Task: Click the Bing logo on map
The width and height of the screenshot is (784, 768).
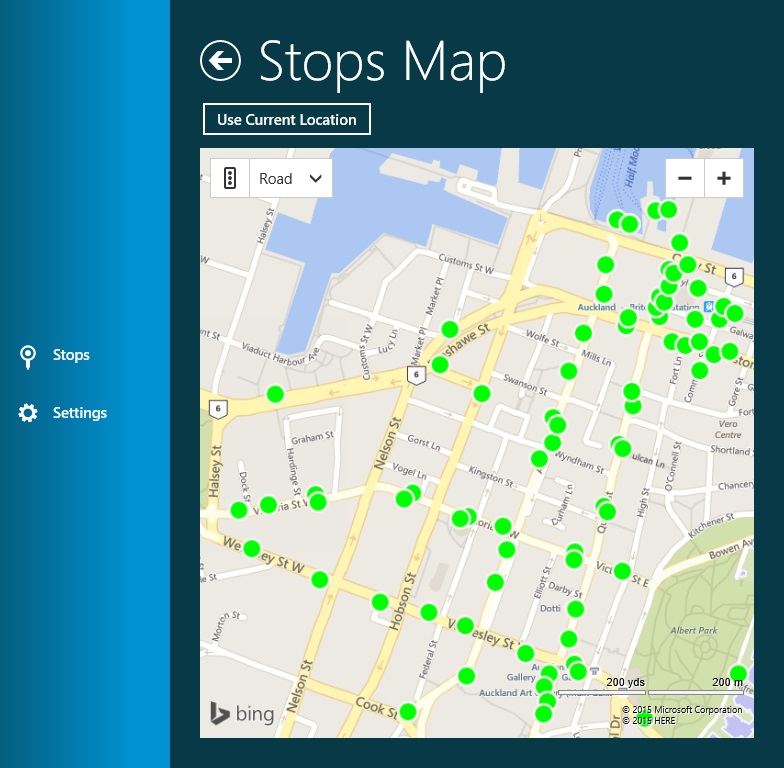Action: coord(242,714)
